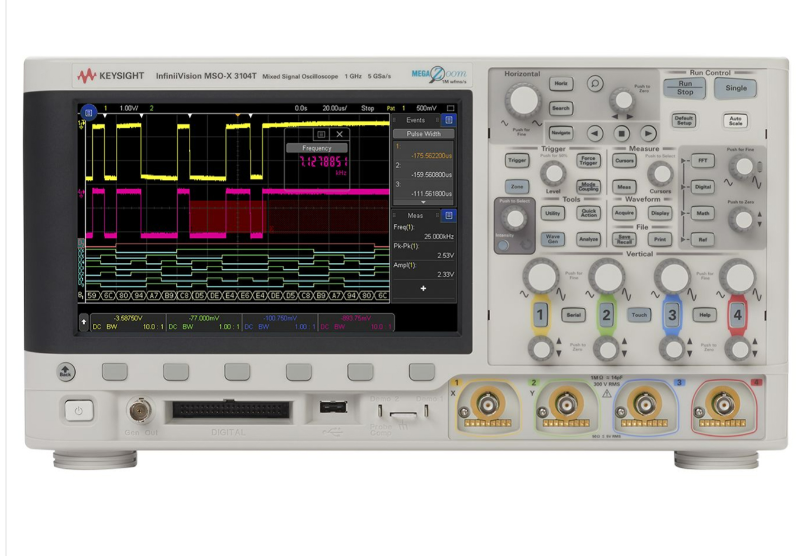Select the channel 4 red BNC input
This screenshot has height=556, width=800.
coord(723,404)
